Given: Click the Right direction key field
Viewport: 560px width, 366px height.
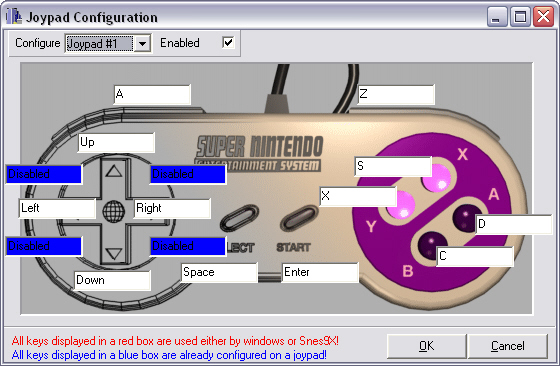Looking at the screenshot, I should [x=172, y=208].
